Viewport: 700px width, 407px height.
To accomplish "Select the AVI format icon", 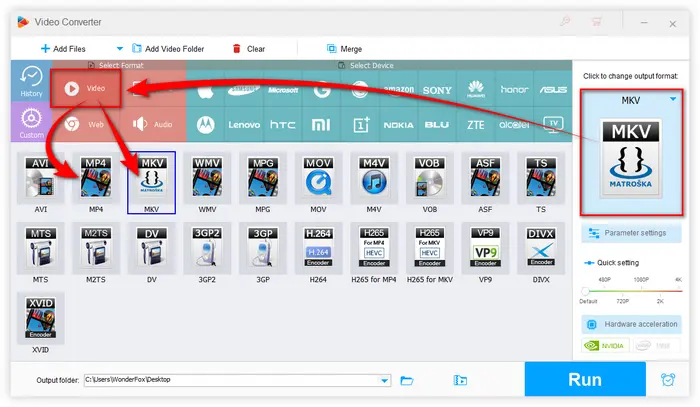I will point(41,178).
